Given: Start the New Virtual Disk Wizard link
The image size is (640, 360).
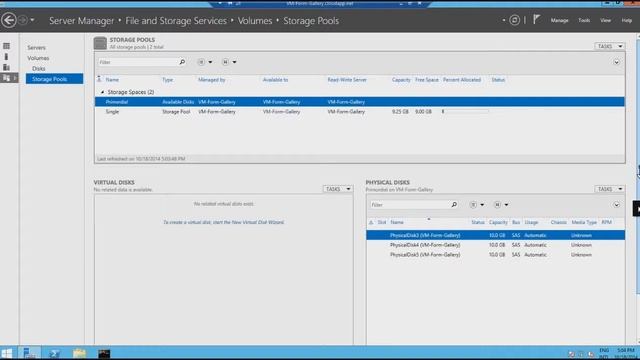Looking at the screenshot, I should 224,222.
